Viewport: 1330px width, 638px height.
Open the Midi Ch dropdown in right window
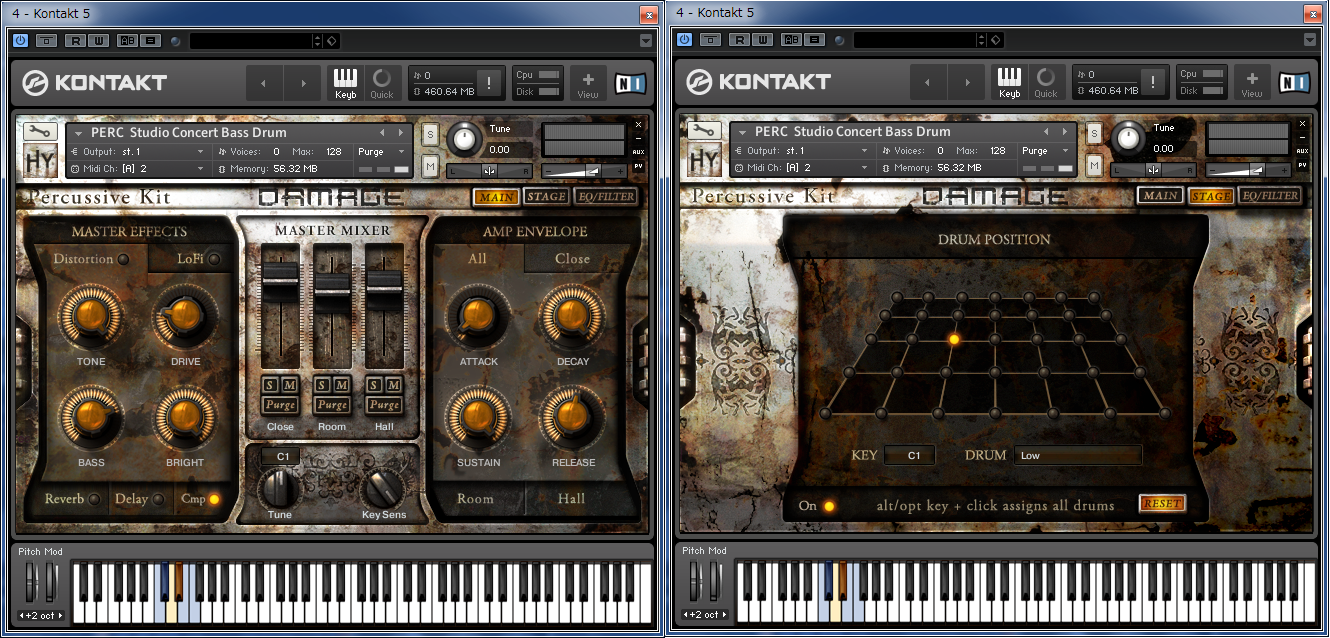803,168
